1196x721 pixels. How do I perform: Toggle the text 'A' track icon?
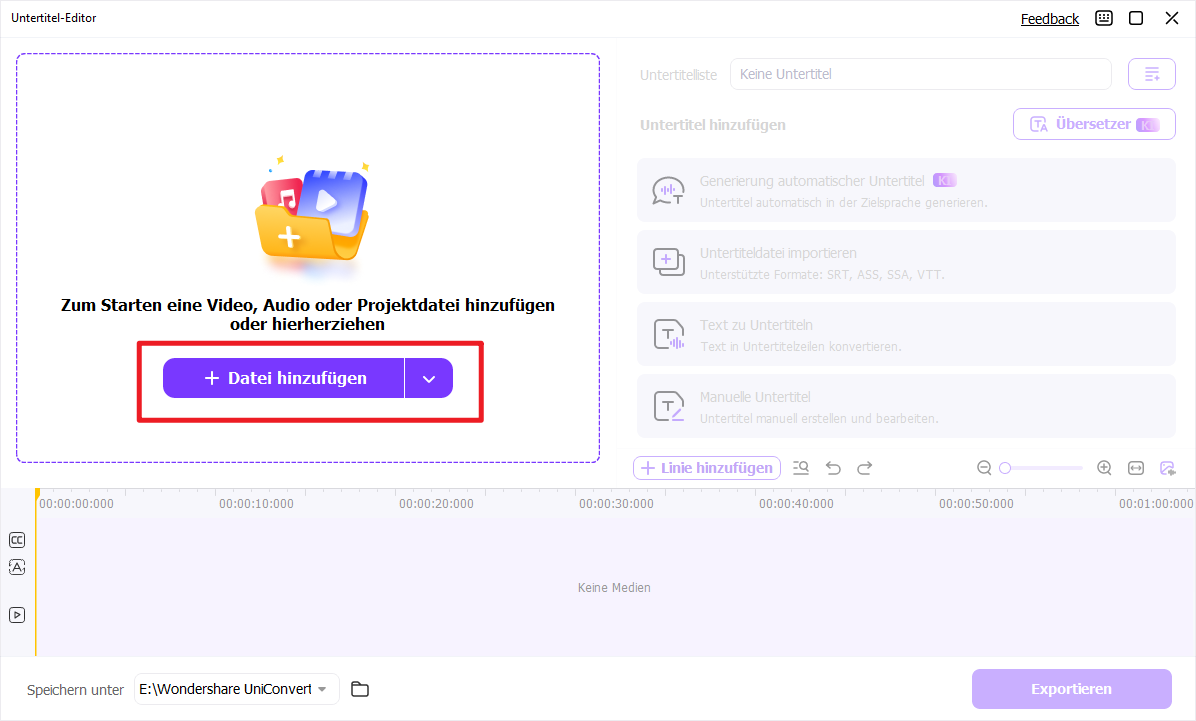(x=17, y=567)
